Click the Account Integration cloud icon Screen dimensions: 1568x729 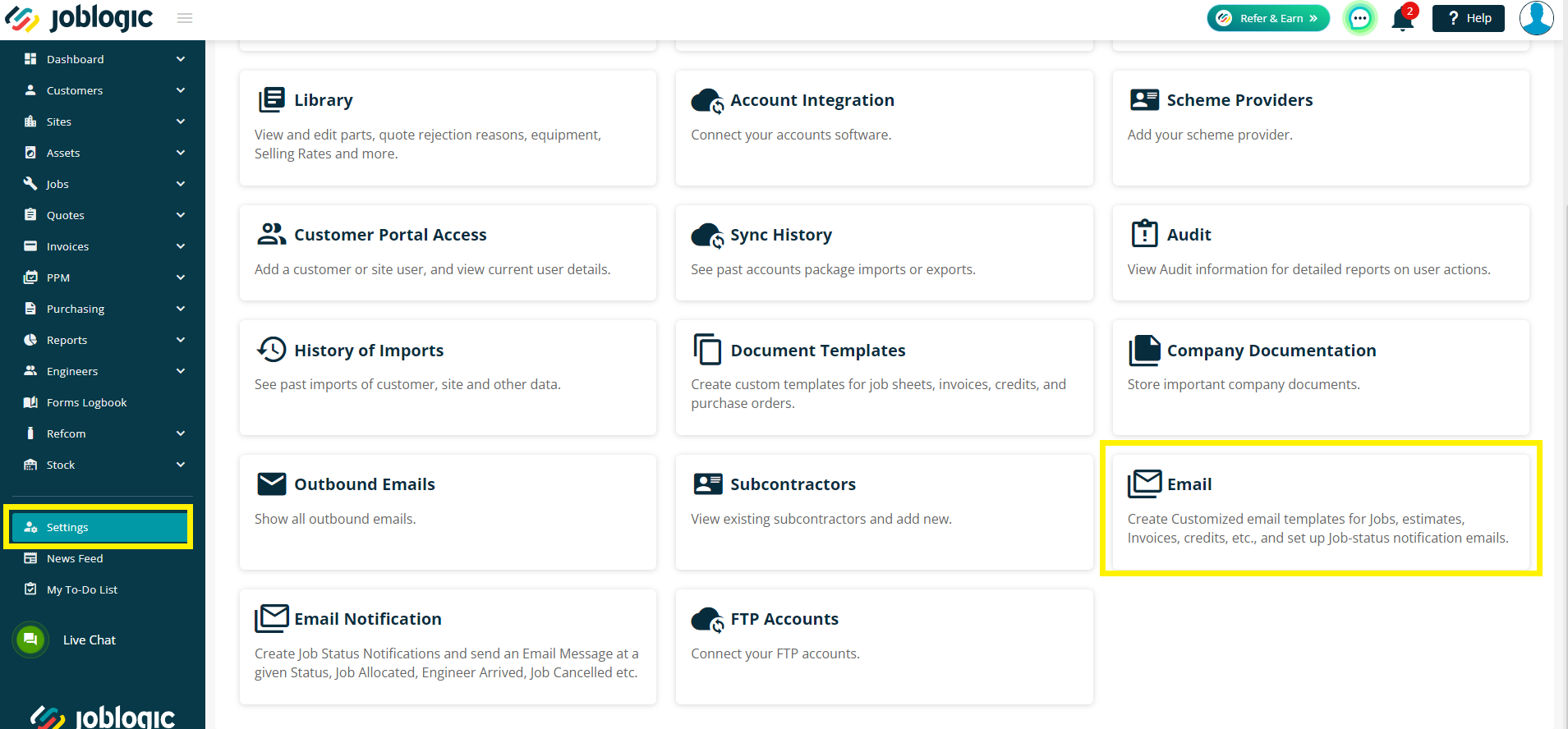pos(707,101)
